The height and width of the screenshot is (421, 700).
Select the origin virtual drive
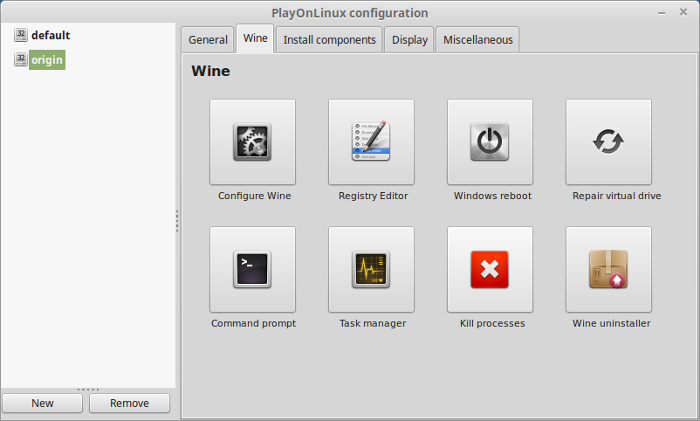pyautogui.click(x=47, y=60)
